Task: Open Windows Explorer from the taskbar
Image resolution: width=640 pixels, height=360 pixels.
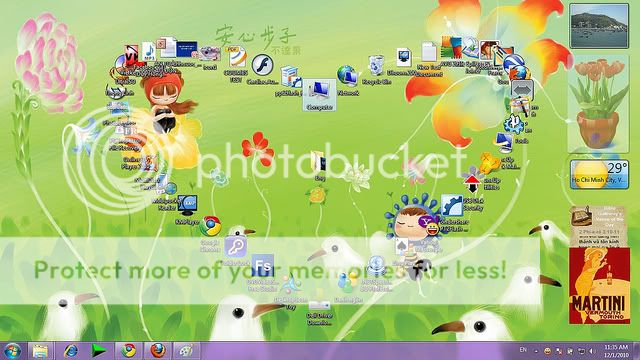Action: [x=40, y=351]
